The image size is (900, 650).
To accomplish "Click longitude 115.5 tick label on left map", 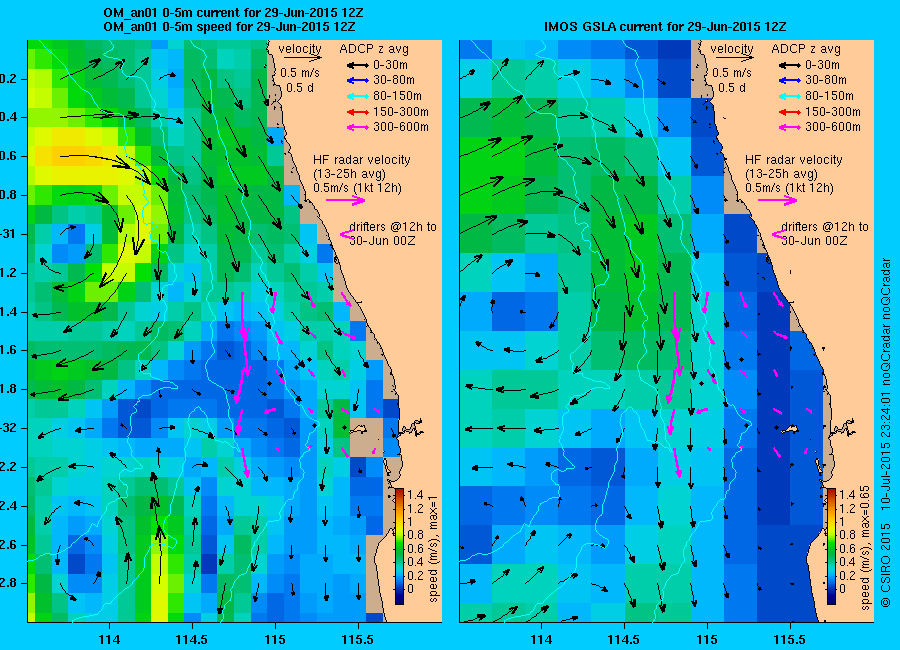I will (x=358, y=640).
